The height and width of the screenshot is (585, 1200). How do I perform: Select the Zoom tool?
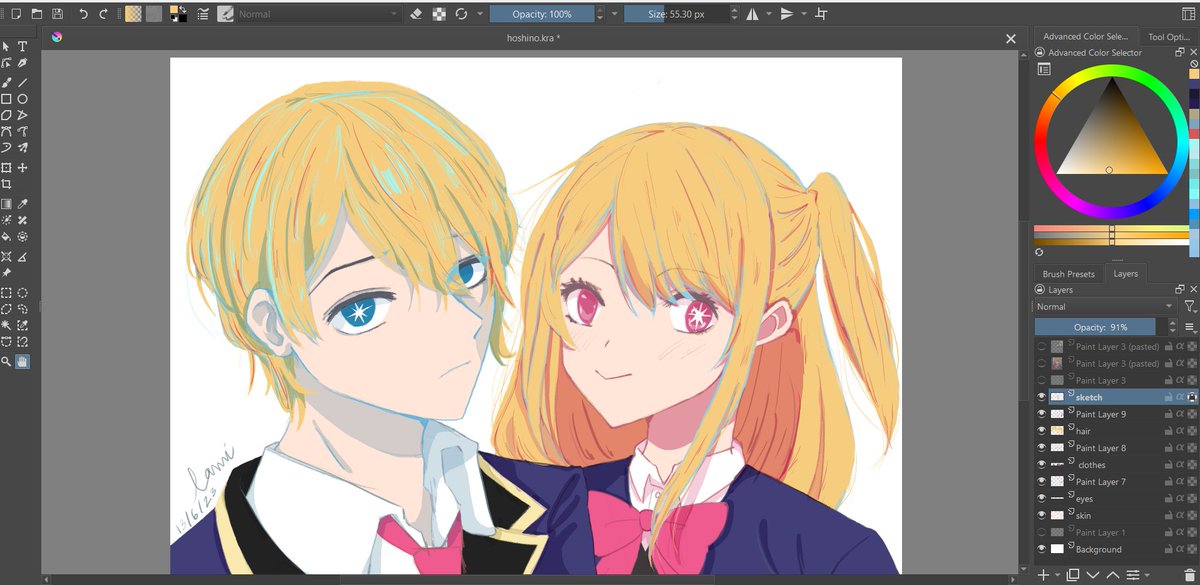(6, 362)
